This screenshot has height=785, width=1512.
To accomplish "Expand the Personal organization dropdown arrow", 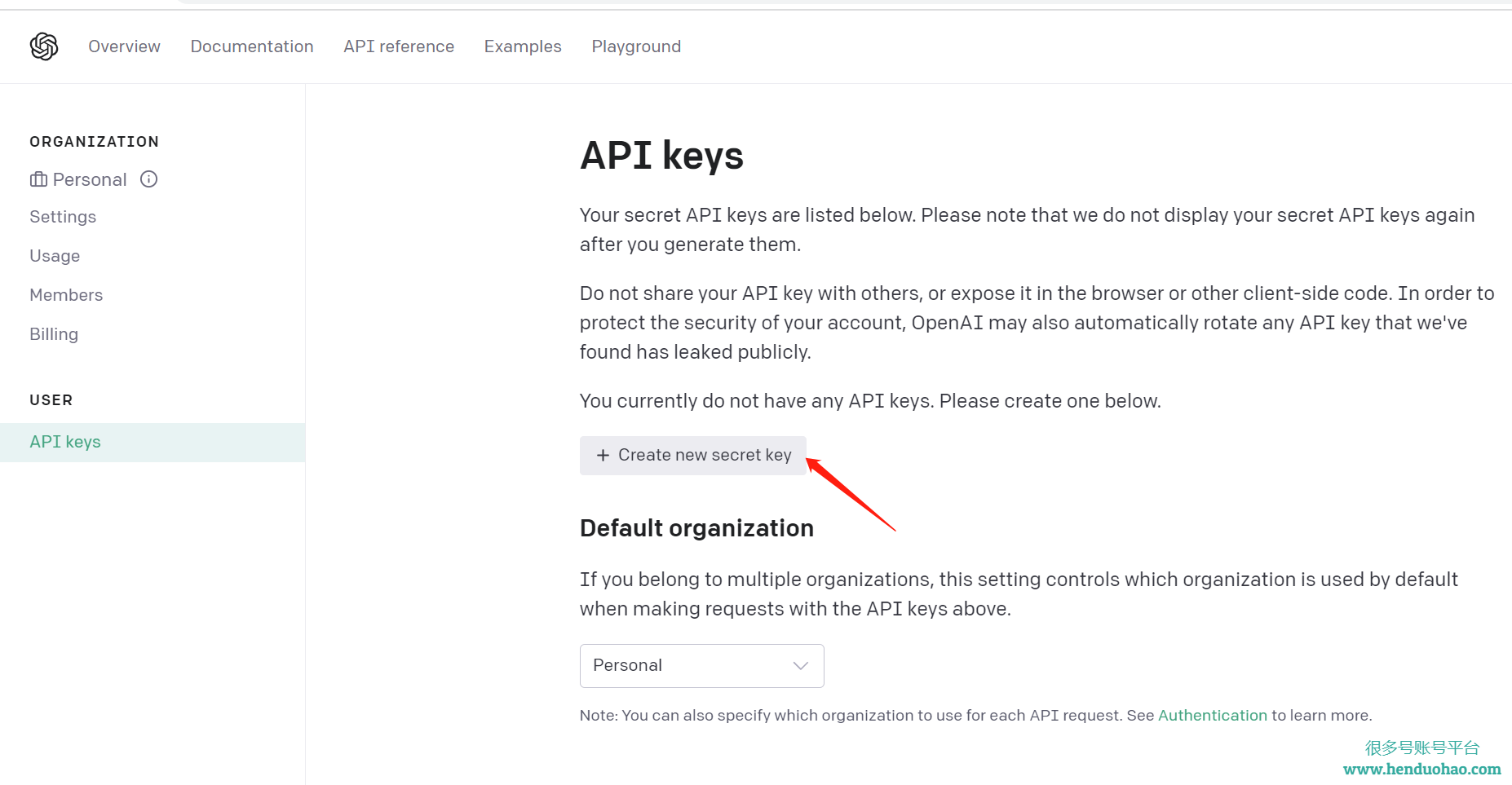I will pos(800,666).
